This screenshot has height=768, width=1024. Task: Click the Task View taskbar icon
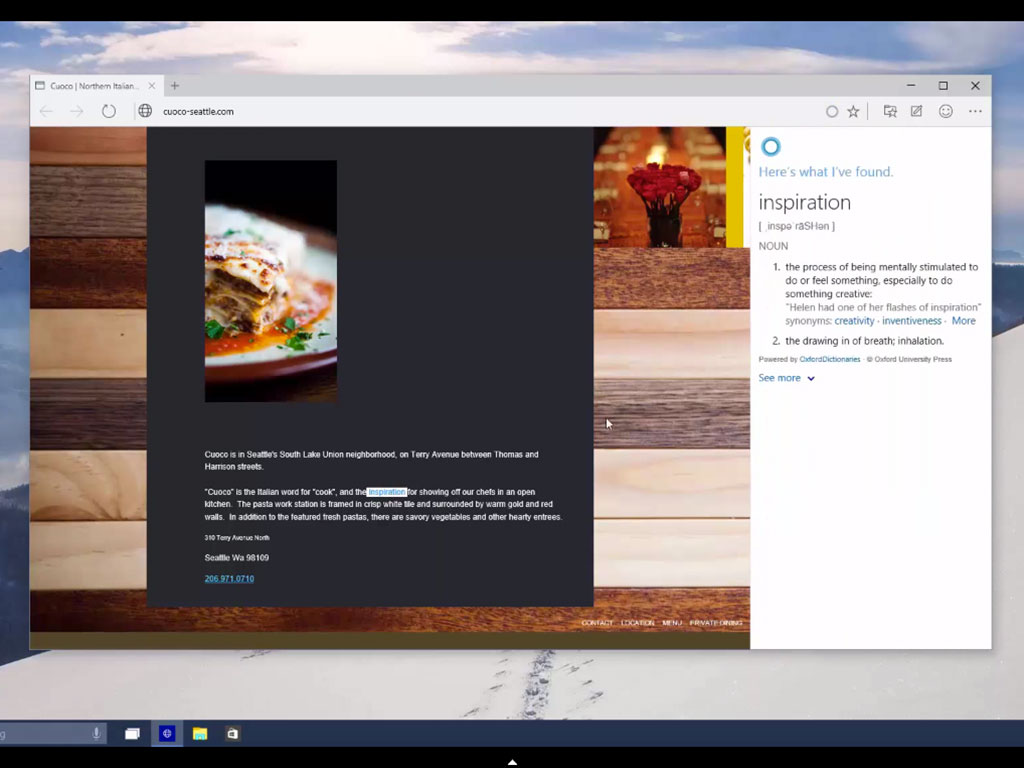pyautogui.click(x=132, y=734)
